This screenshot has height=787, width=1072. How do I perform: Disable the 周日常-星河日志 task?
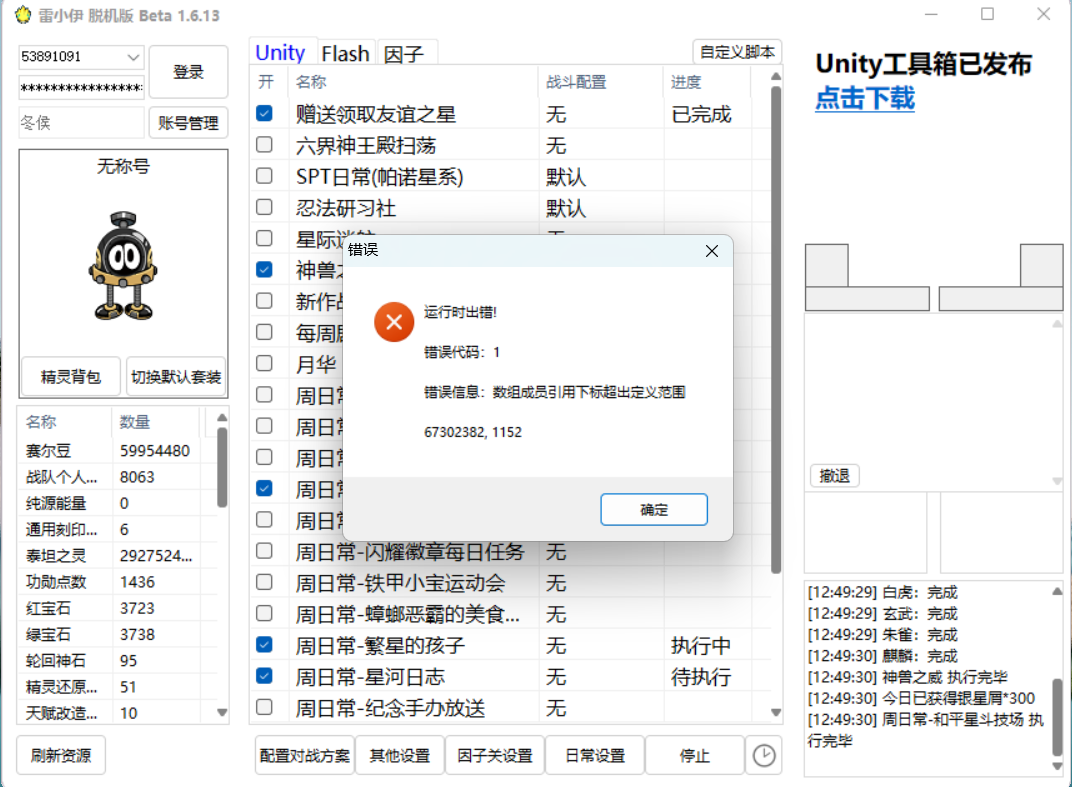[x=264, y=677]
